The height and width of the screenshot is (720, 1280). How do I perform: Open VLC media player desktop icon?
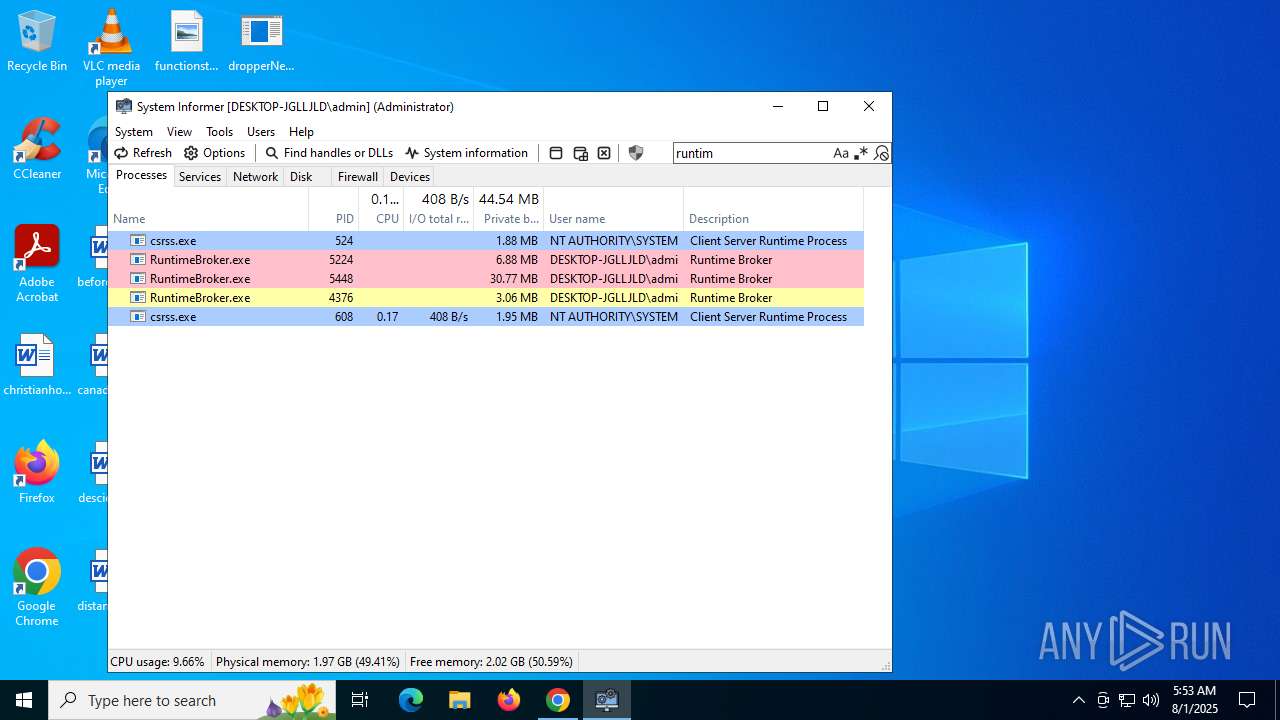point(111,47)
